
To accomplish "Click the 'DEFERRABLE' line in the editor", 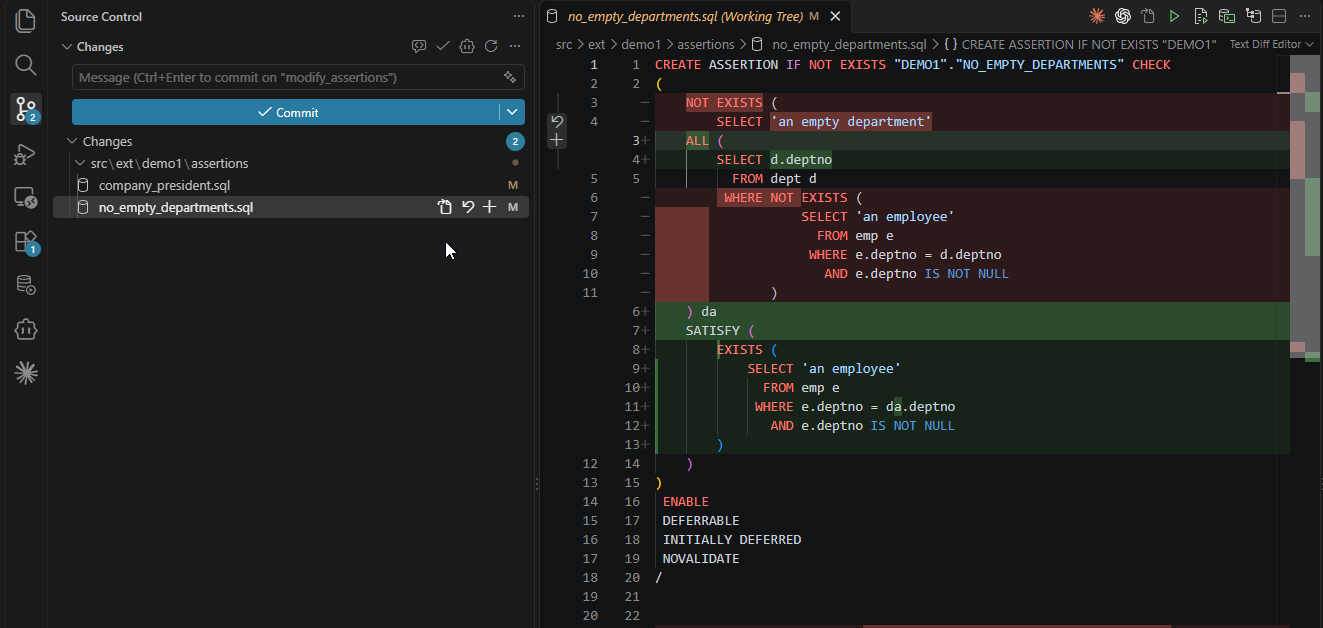I will click(x=701, y=521).
